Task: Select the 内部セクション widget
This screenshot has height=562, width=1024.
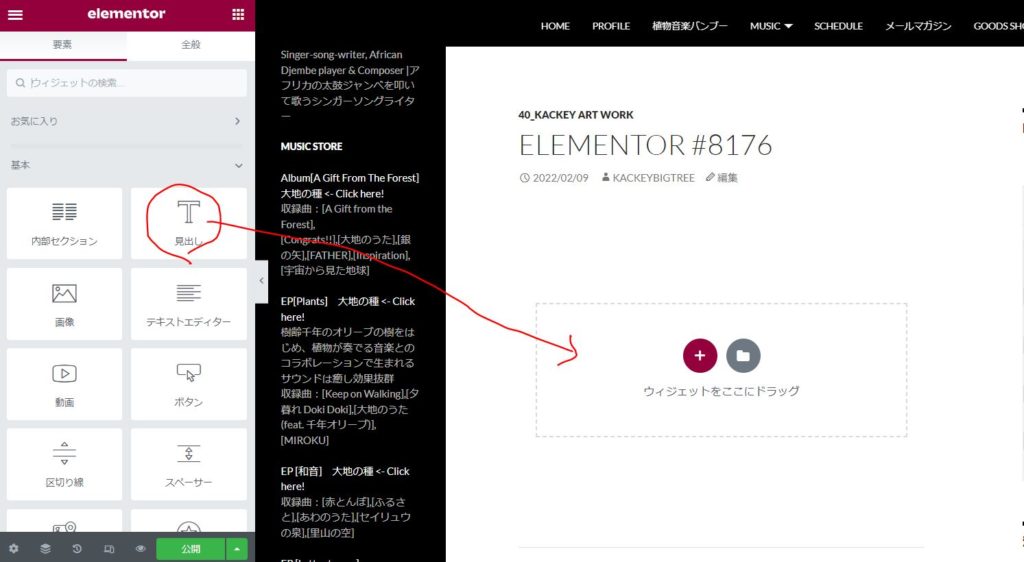Action: [65, 223]
